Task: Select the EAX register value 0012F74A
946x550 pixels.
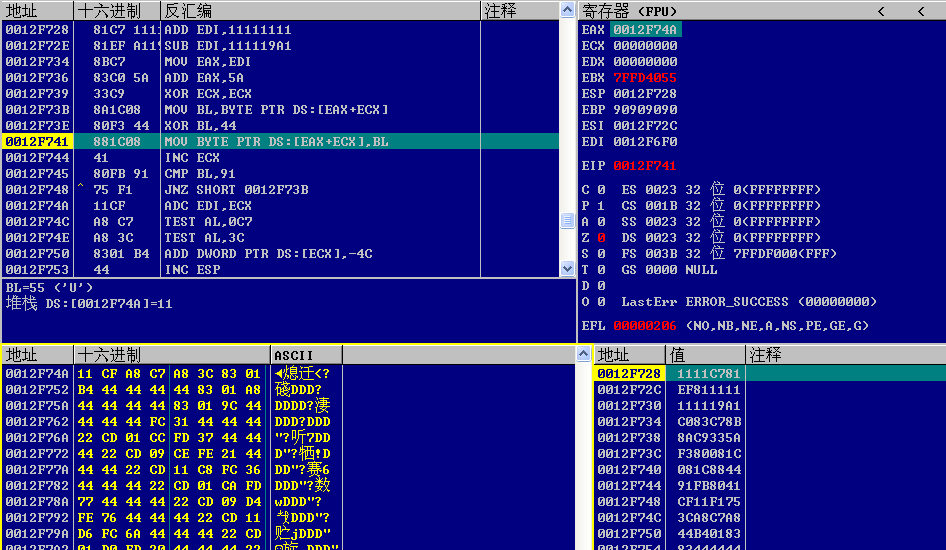Action: tap(645, 30)
